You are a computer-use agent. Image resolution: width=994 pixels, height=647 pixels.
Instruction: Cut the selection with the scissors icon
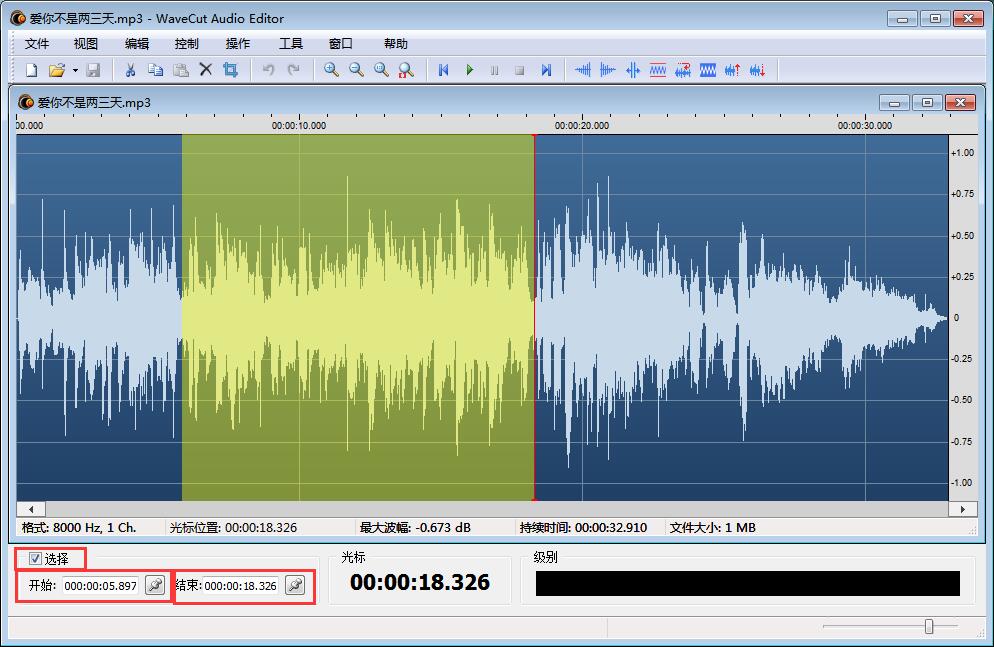[x=130, y=70]
